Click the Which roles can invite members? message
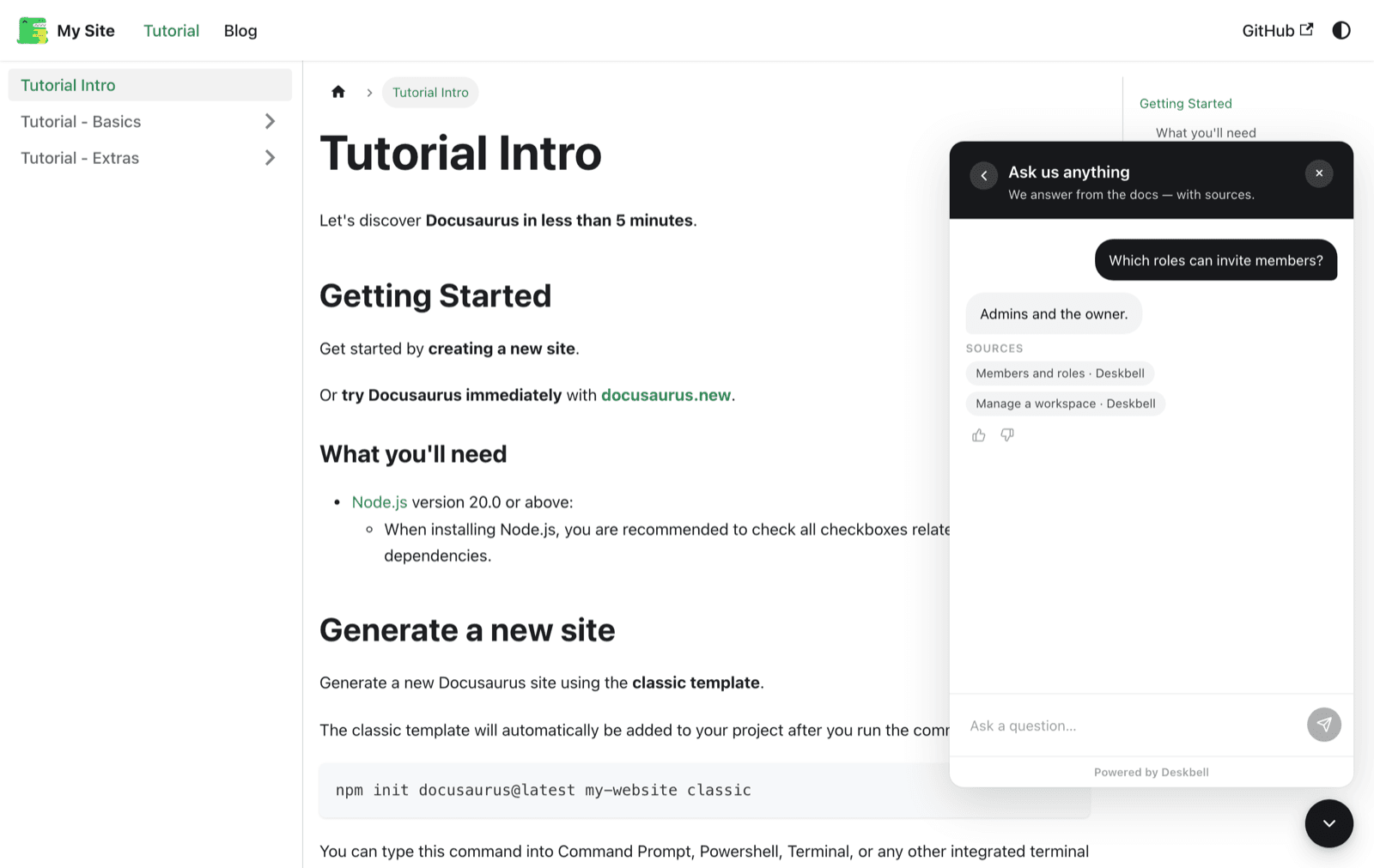The image size is (1374, 868). 1216,260
